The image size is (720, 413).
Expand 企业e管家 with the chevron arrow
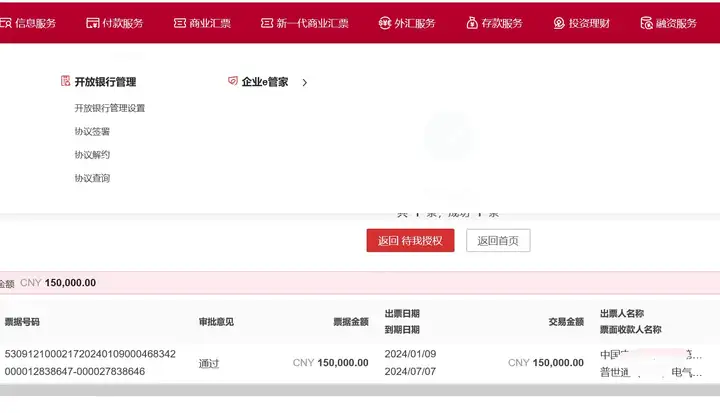coord(305,82)
